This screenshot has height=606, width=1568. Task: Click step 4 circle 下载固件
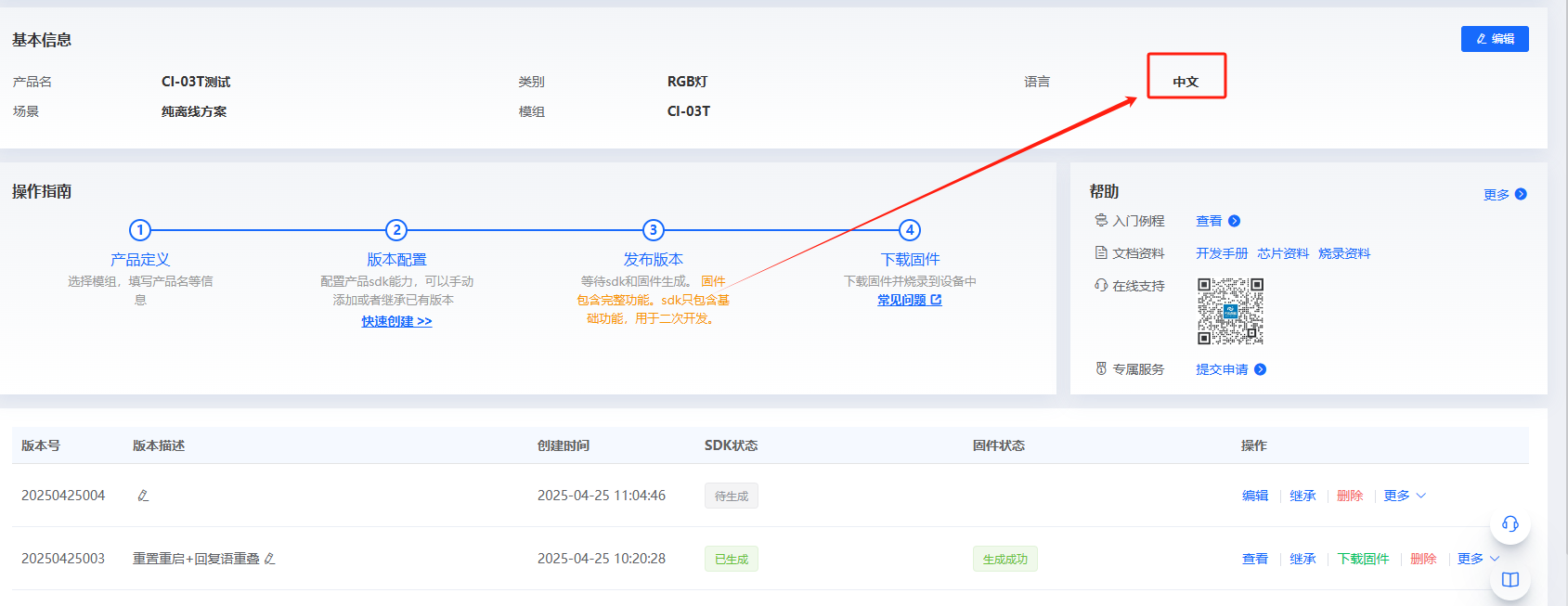point(910,230)
